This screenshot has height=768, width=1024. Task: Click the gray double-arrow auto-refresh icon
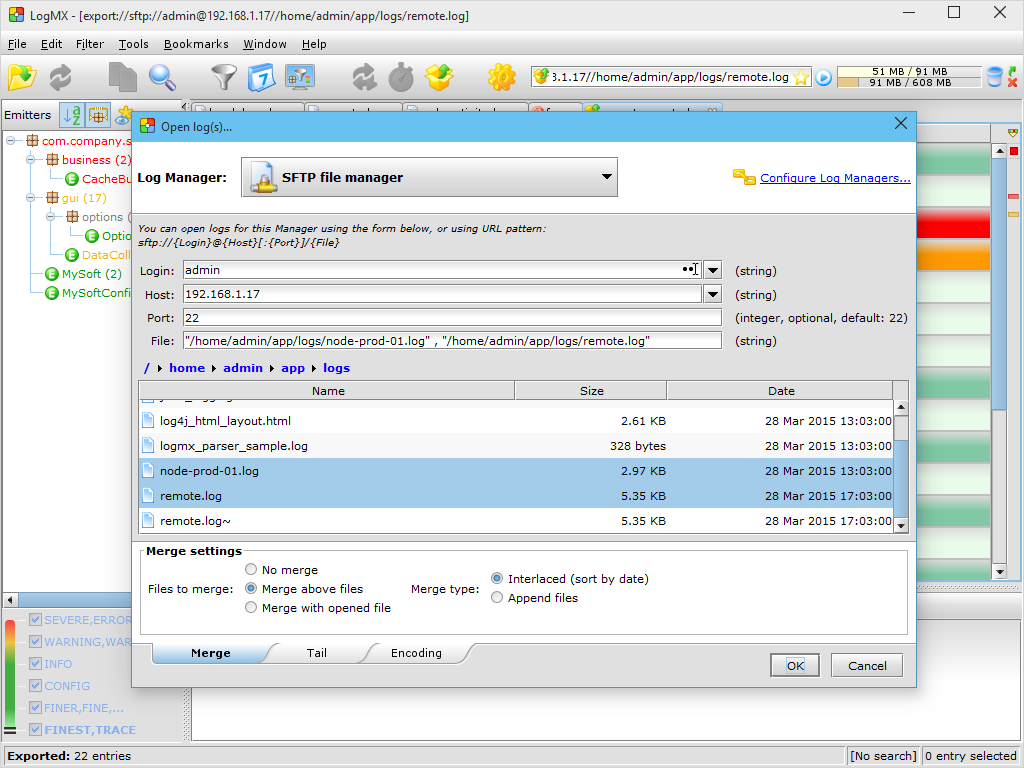364,77
